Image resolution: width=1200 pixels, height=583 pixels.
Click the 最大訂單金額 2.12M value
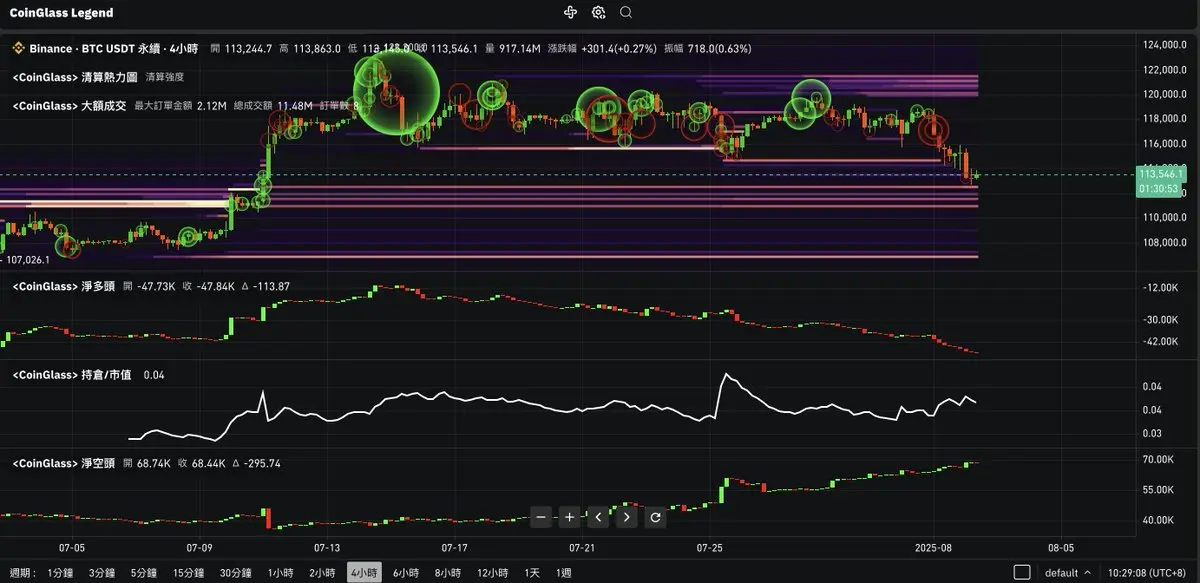pos(180,105)
